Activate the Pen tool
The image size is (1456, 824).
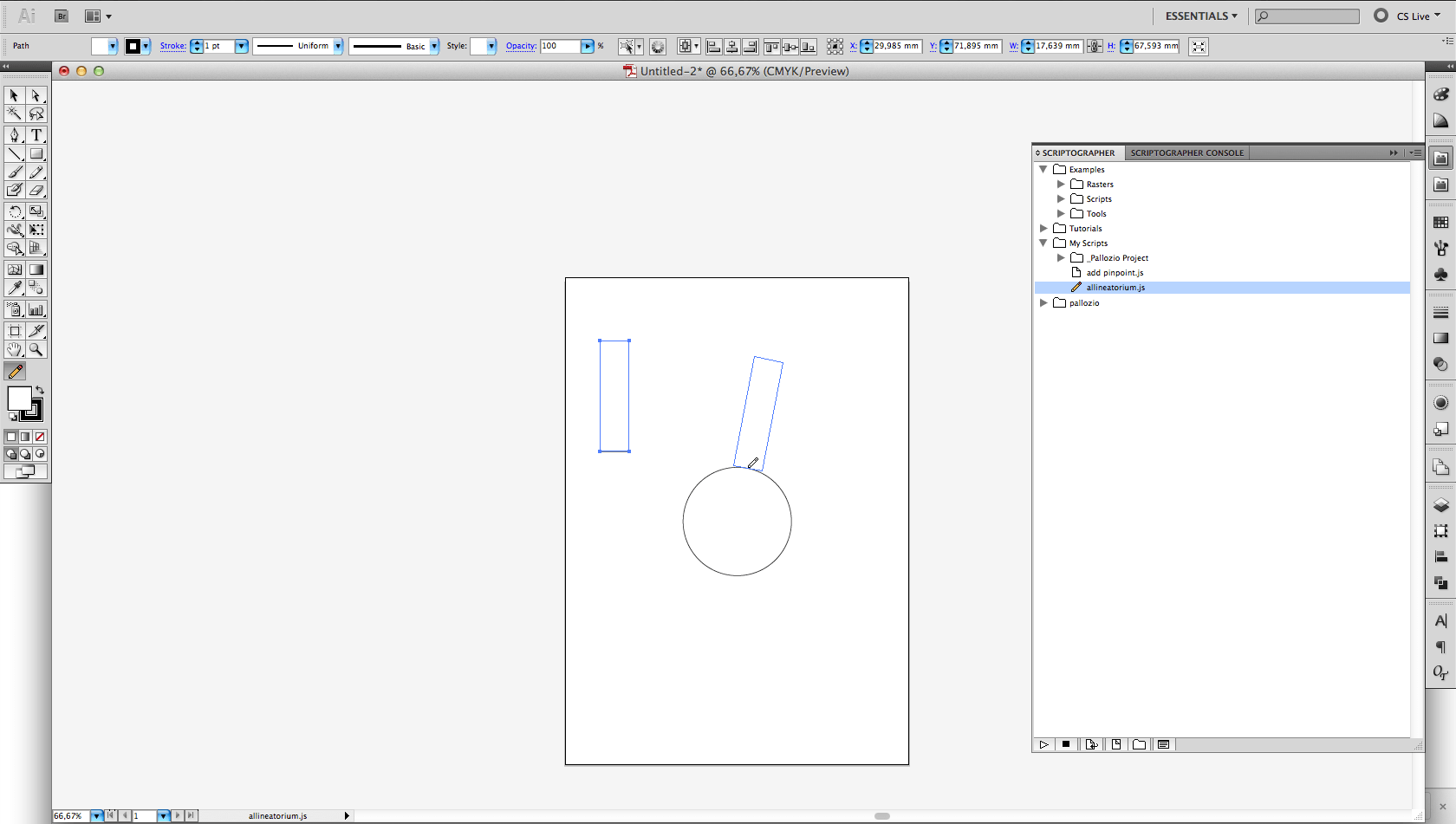coord(13,134)
